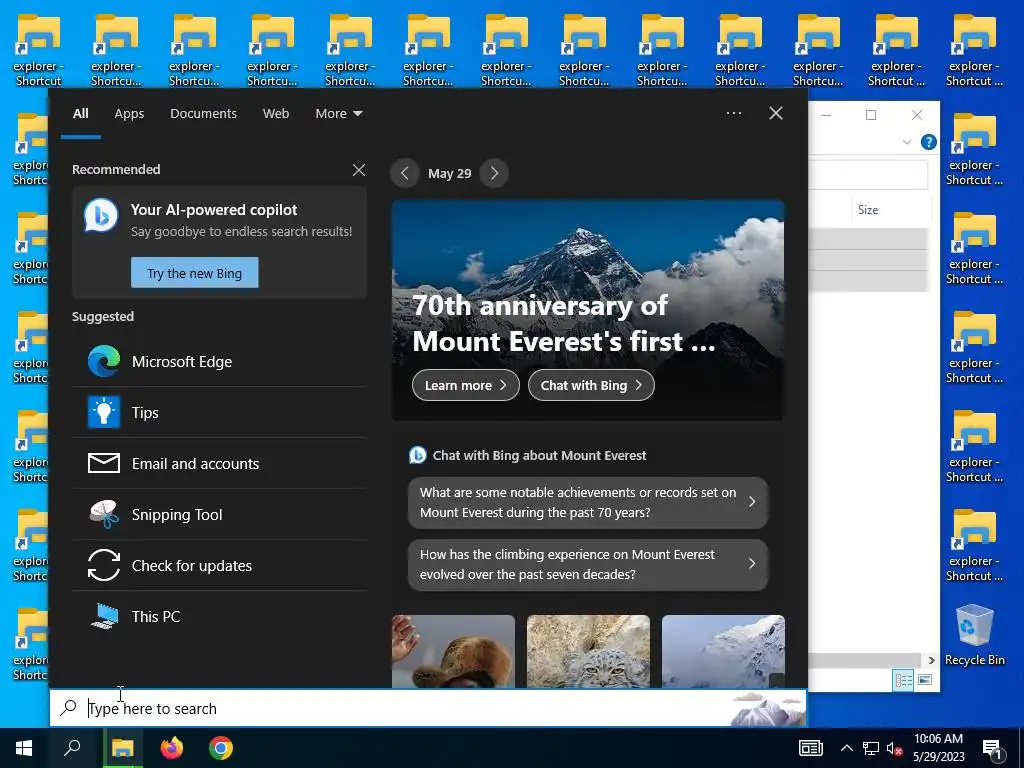Expand the Explorer ribbon chevron
Viewport: 1024px width, 768px height.
(906, 142)
